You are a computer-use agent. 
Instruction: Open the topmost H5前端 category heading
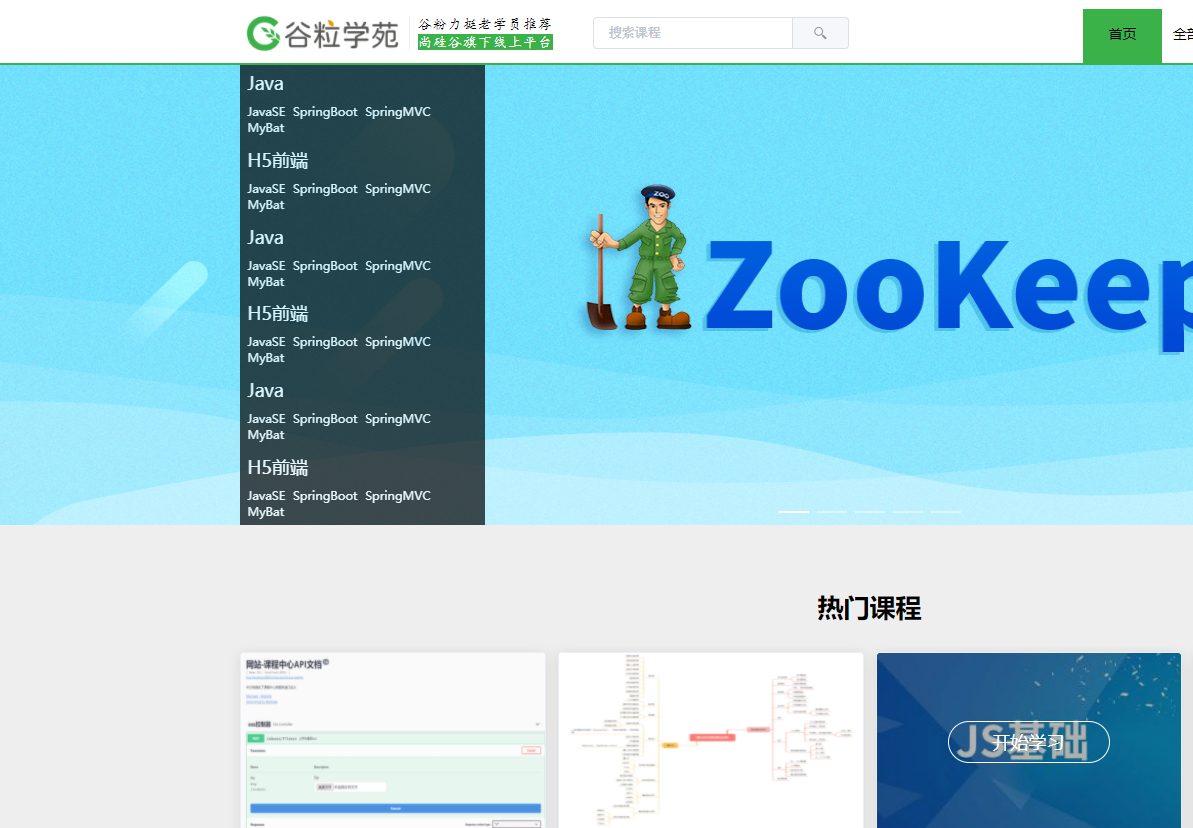pos(278,161)
